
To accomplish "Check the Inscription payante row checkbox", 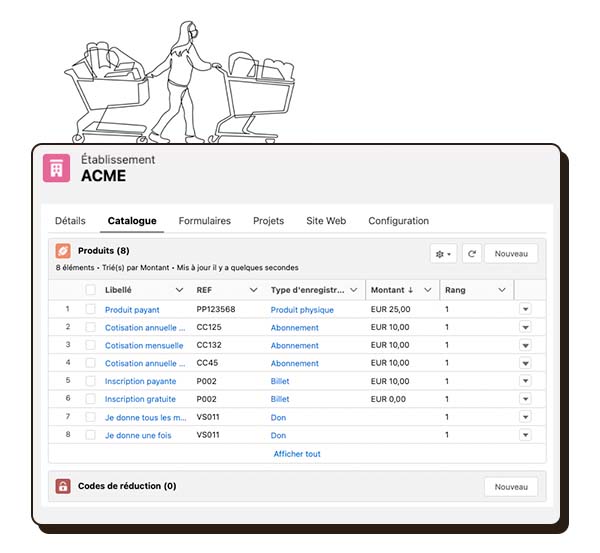I will tap(90, 382).
